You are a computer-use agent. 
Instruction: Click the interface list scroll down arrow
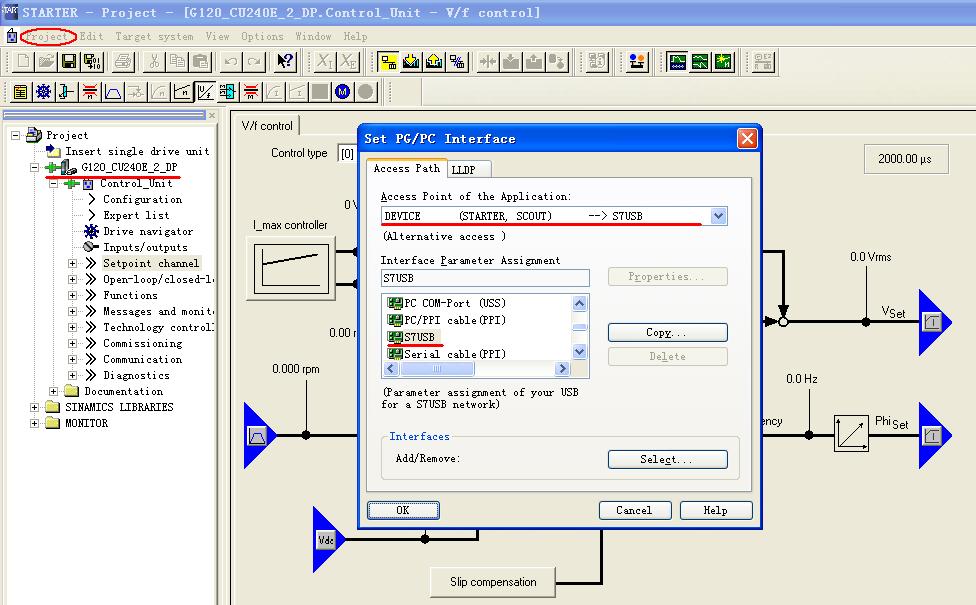580,352
